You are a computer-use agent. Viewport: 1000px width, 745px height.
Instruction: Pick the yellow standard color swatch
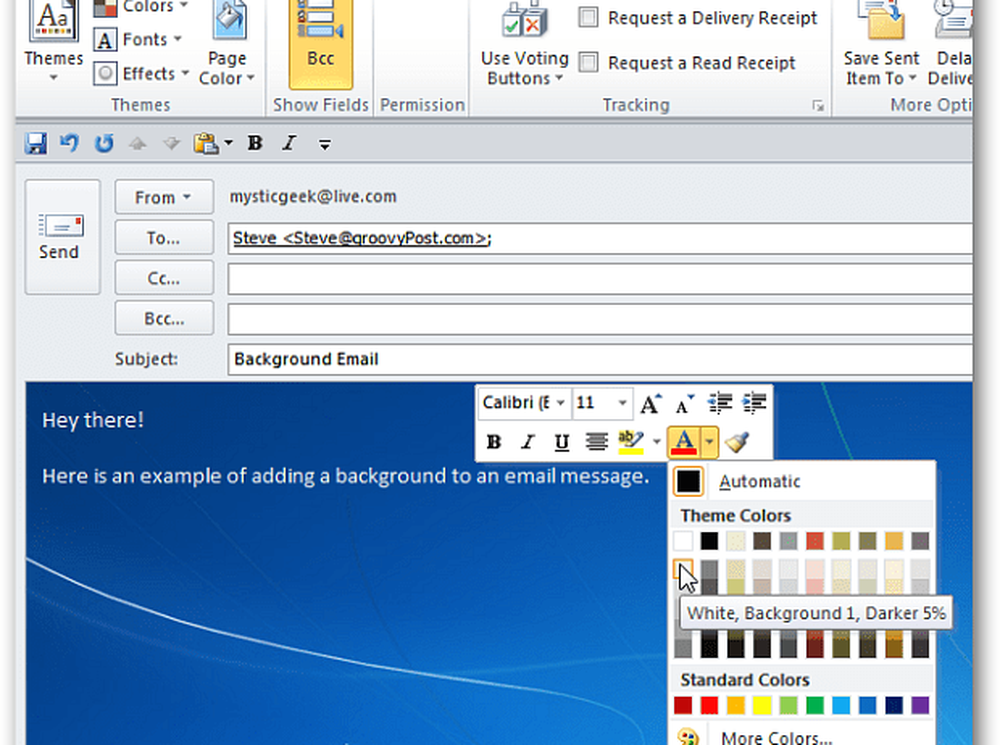click(762, 705)
